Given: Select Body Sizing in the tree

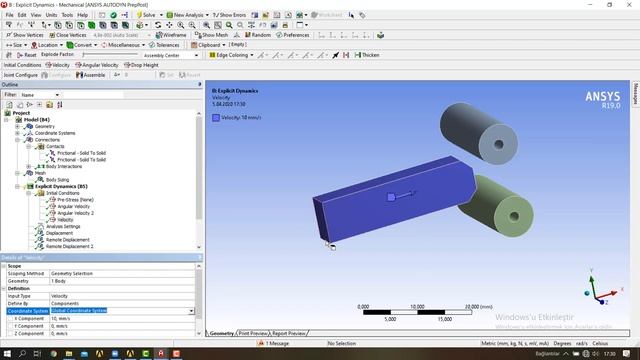Looking at the screenshot, I should (x=57, y=180).
